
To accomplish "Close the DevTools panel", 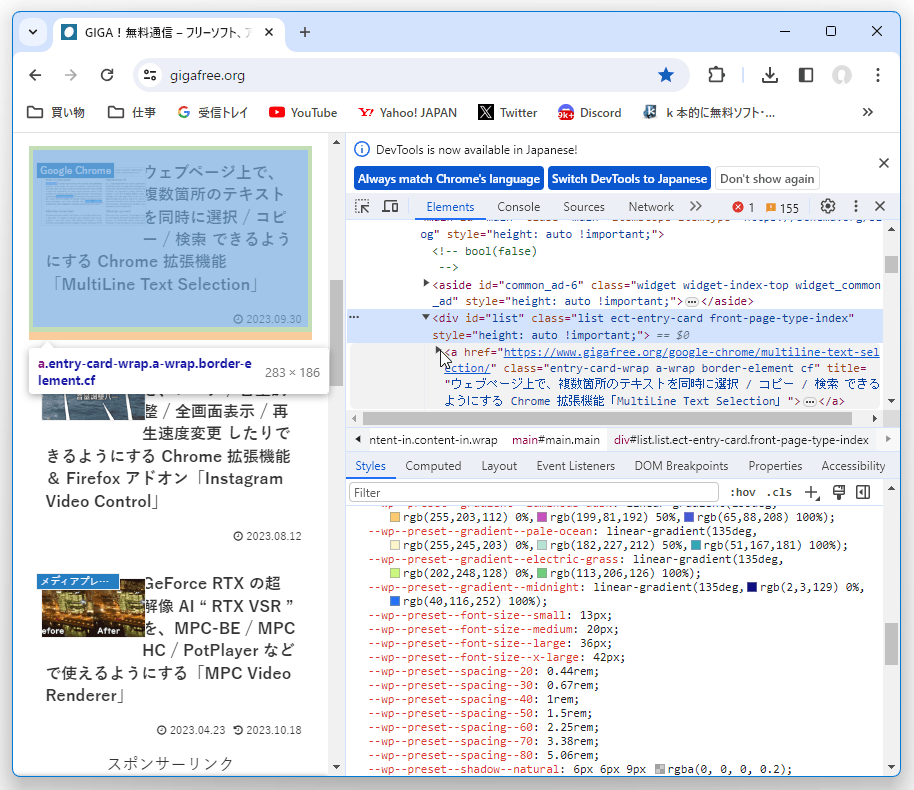I will tap(880, 206).
